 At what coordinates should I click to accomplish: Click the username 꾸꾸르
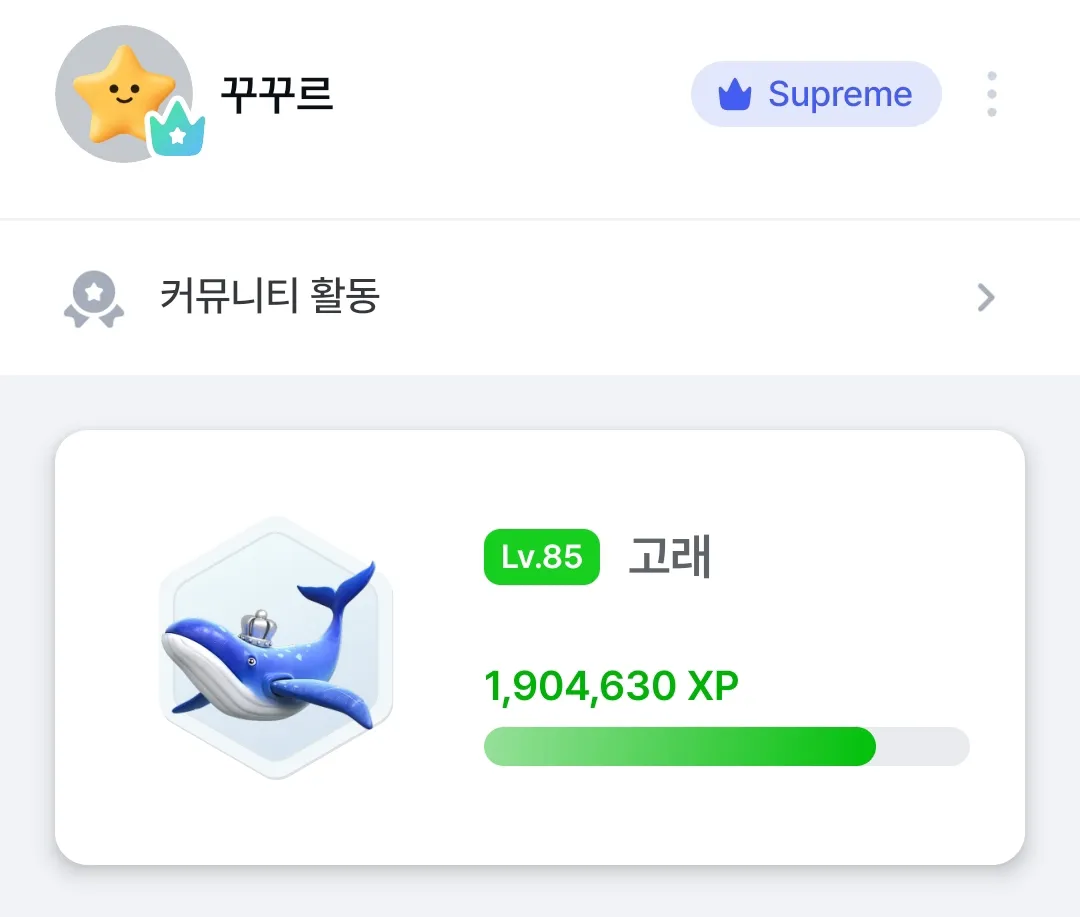276,94
